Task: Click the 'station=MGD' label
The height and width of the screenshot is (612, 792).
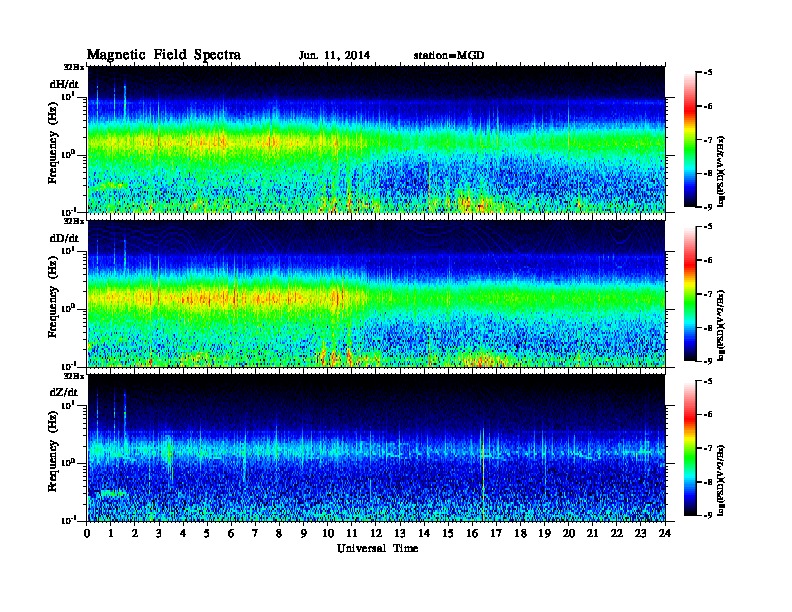Action: tap(449, 56)
